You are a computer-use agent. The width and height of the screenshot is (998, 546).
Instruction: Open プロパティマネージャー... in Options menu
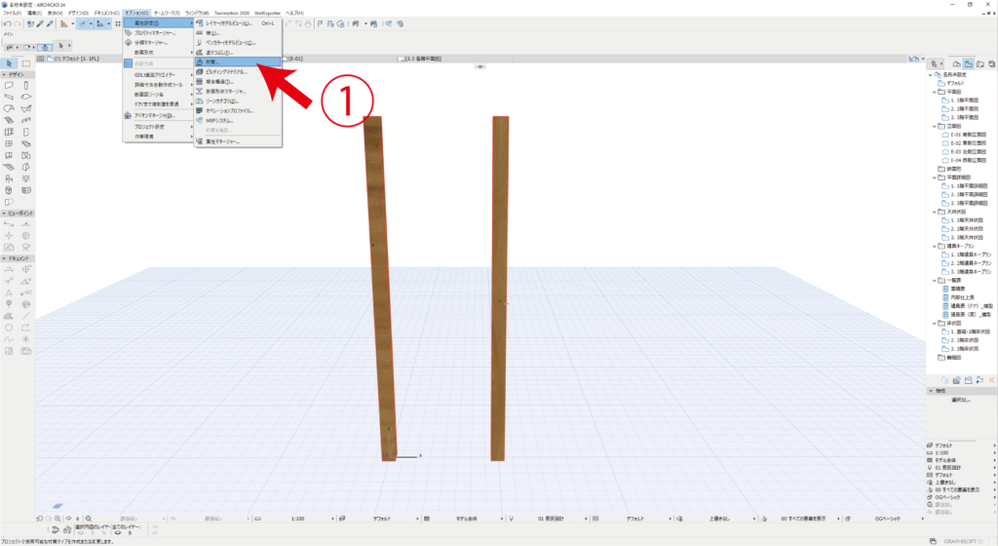[158, 32]
